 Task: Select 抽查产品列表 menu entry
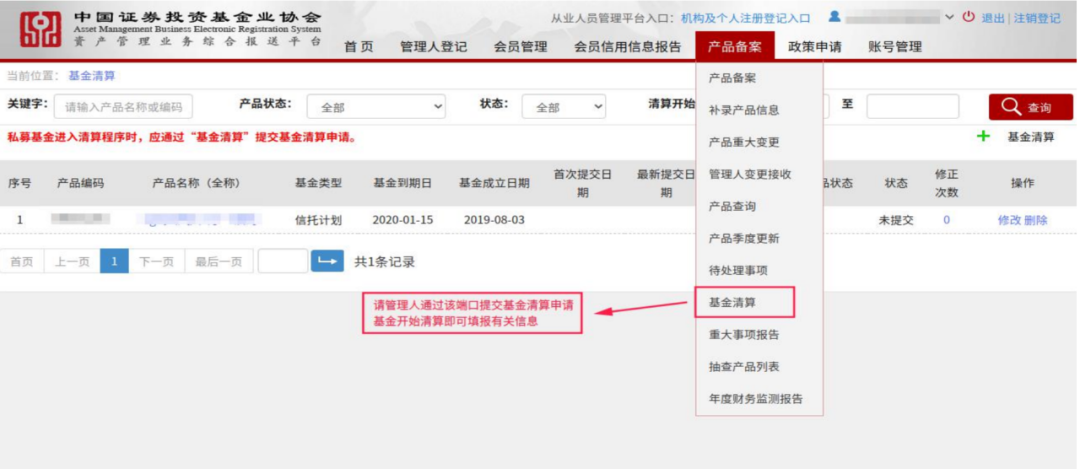click(744, 367)
